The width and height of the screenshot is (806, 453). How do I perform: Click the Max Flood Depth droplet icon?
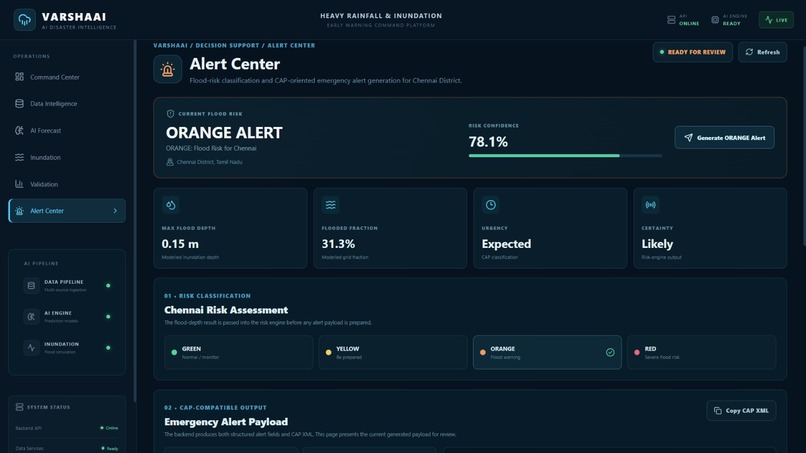pos(171,205)
